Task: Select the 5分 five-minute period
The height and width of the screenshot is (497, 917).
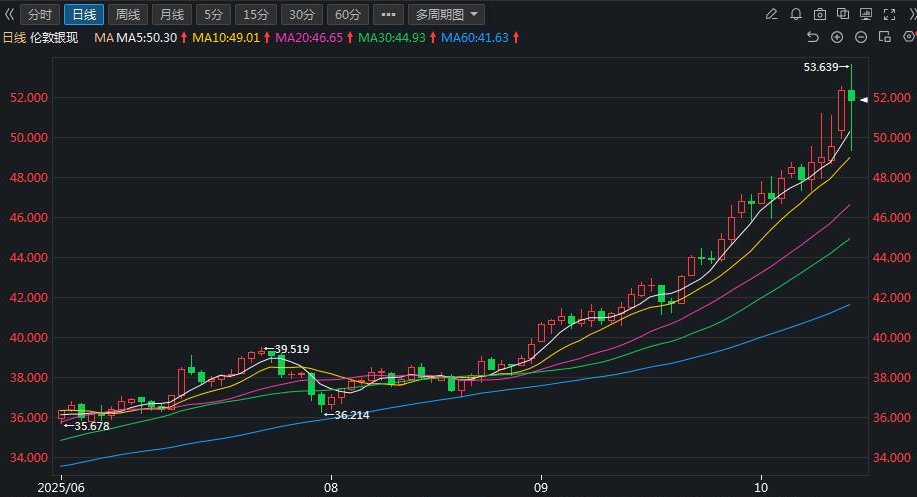Action: point(213,15)
